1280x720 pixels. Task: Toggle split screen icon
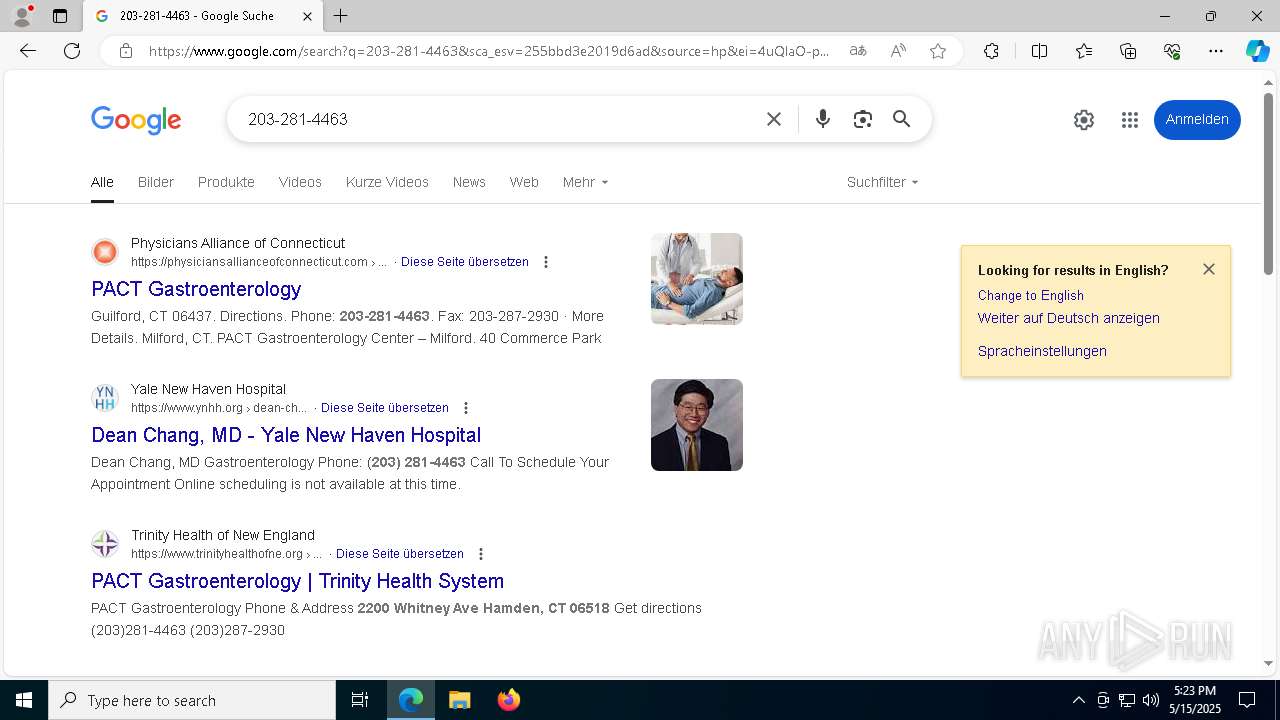click(1039, 51)
